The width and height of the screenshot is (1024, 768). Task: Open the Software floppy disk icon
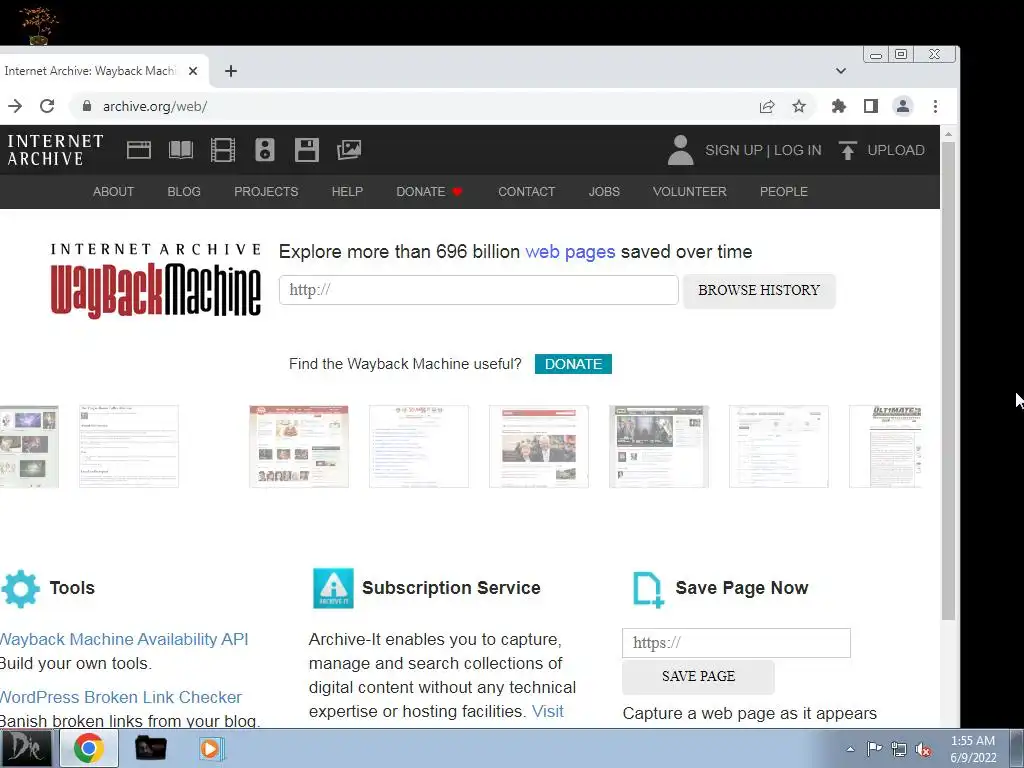click(x=306, y=150)
